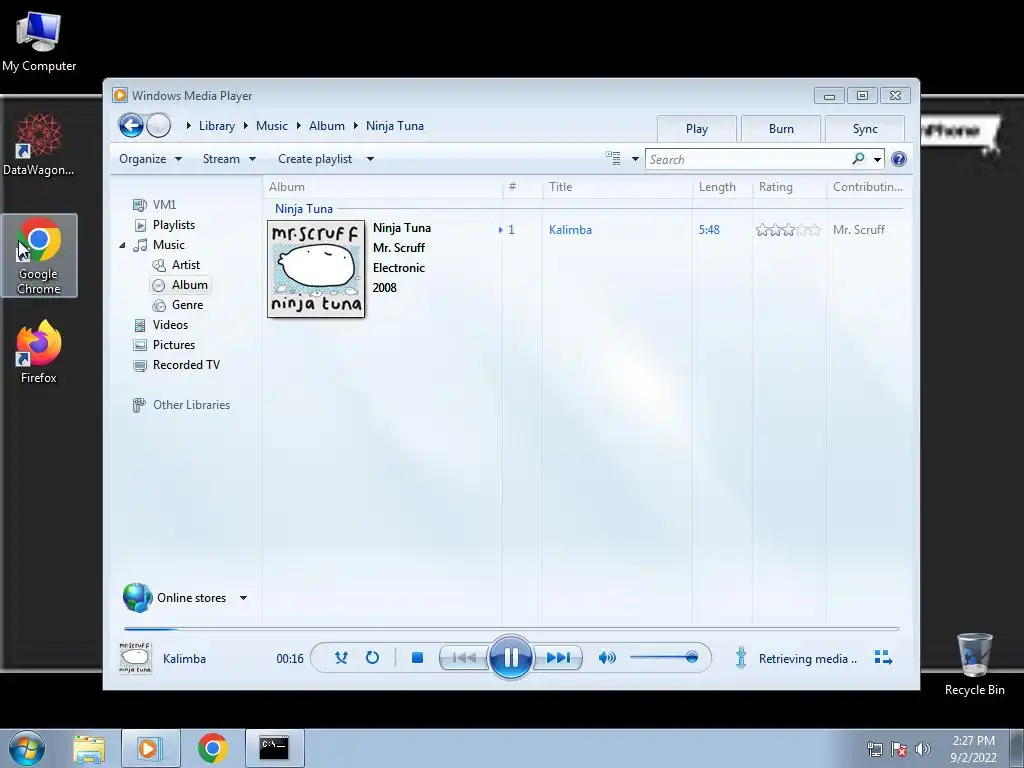The height and width of the screenshot is (768, 1024).
Task: Mute the volume speaker icon
Action: click(607, 658)
